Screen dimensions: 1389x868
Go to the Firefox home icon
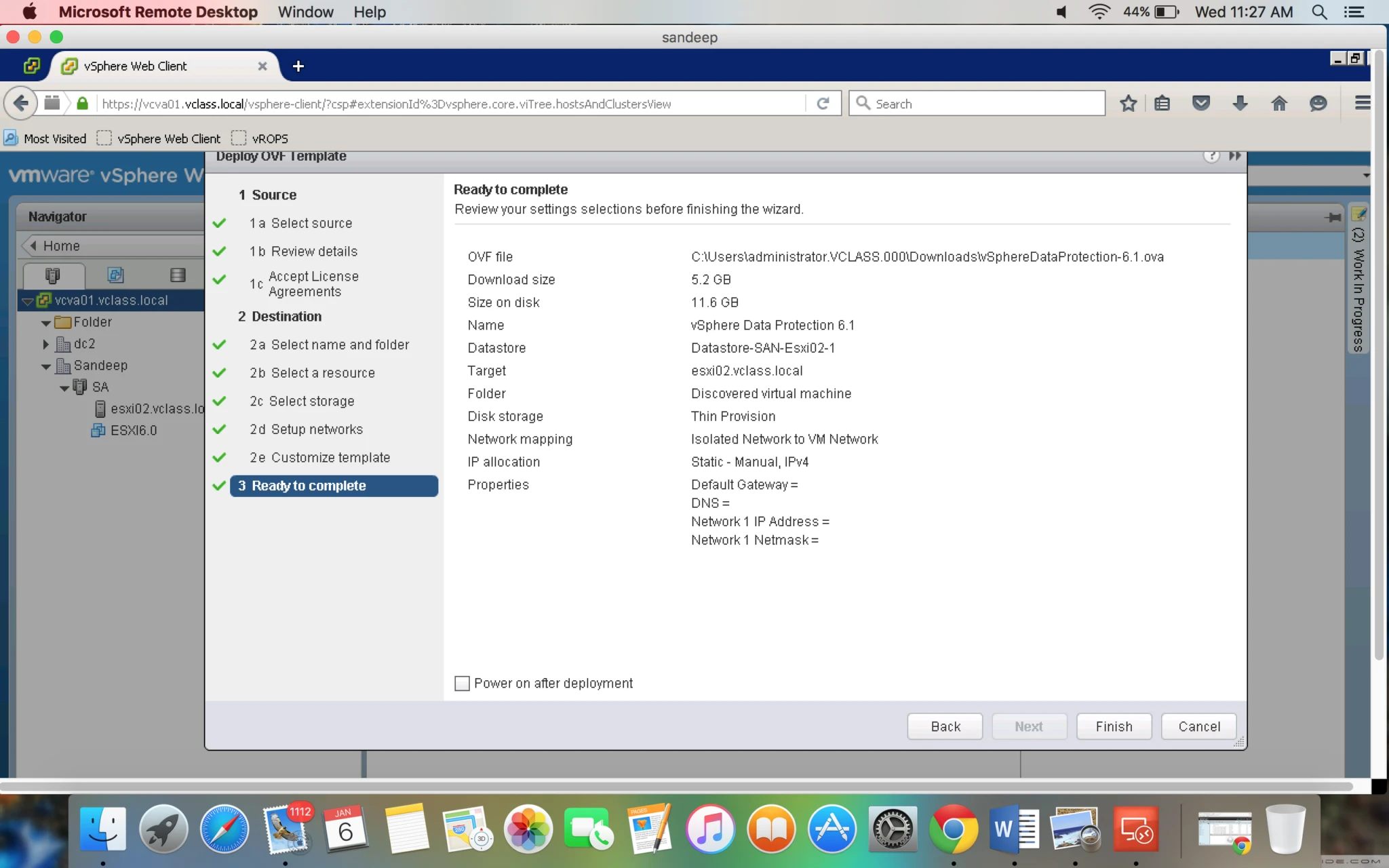click(x=1278, y=103)
